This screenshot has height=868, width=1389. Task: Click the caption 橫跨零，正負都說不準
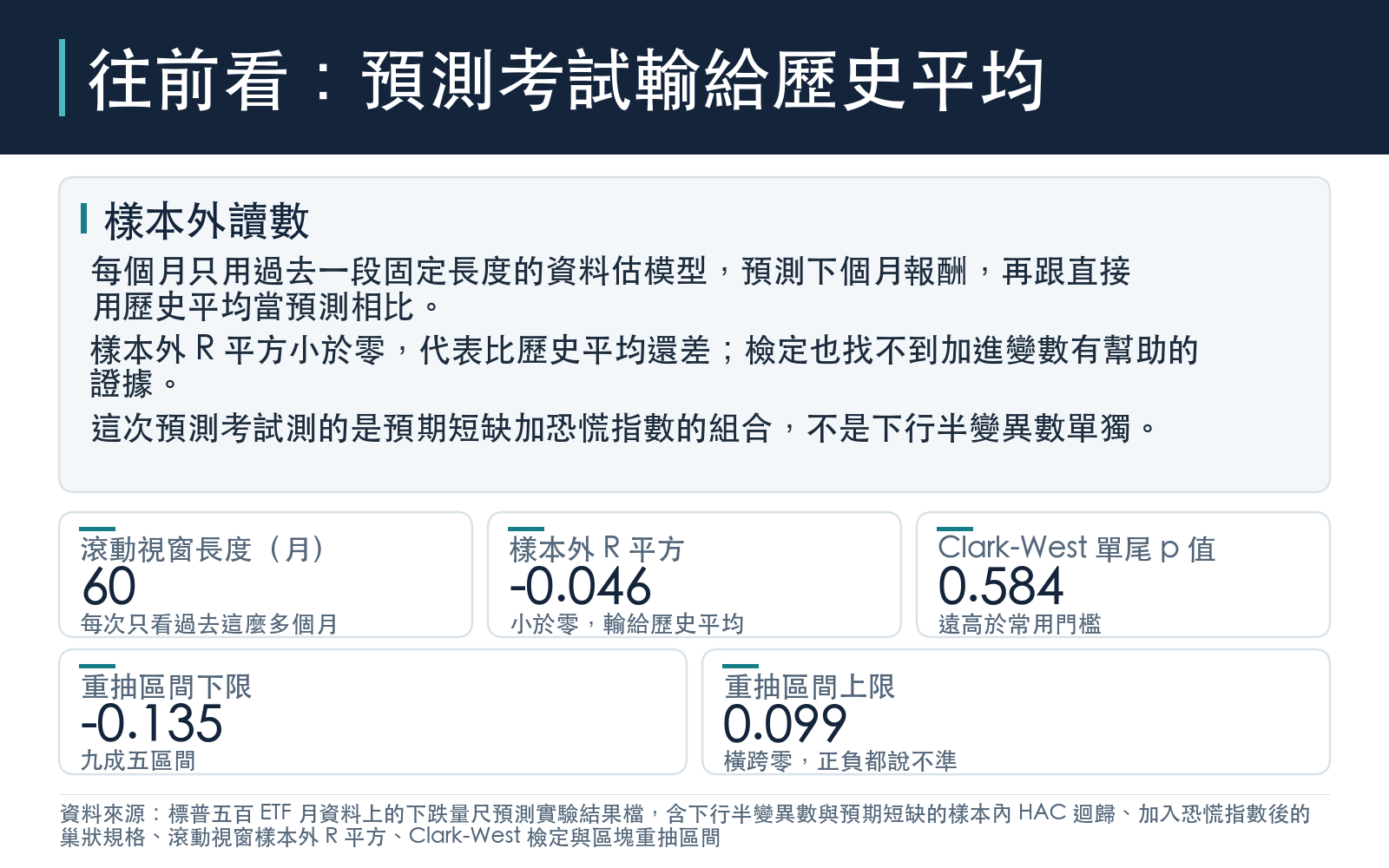[x=840, y=760]
